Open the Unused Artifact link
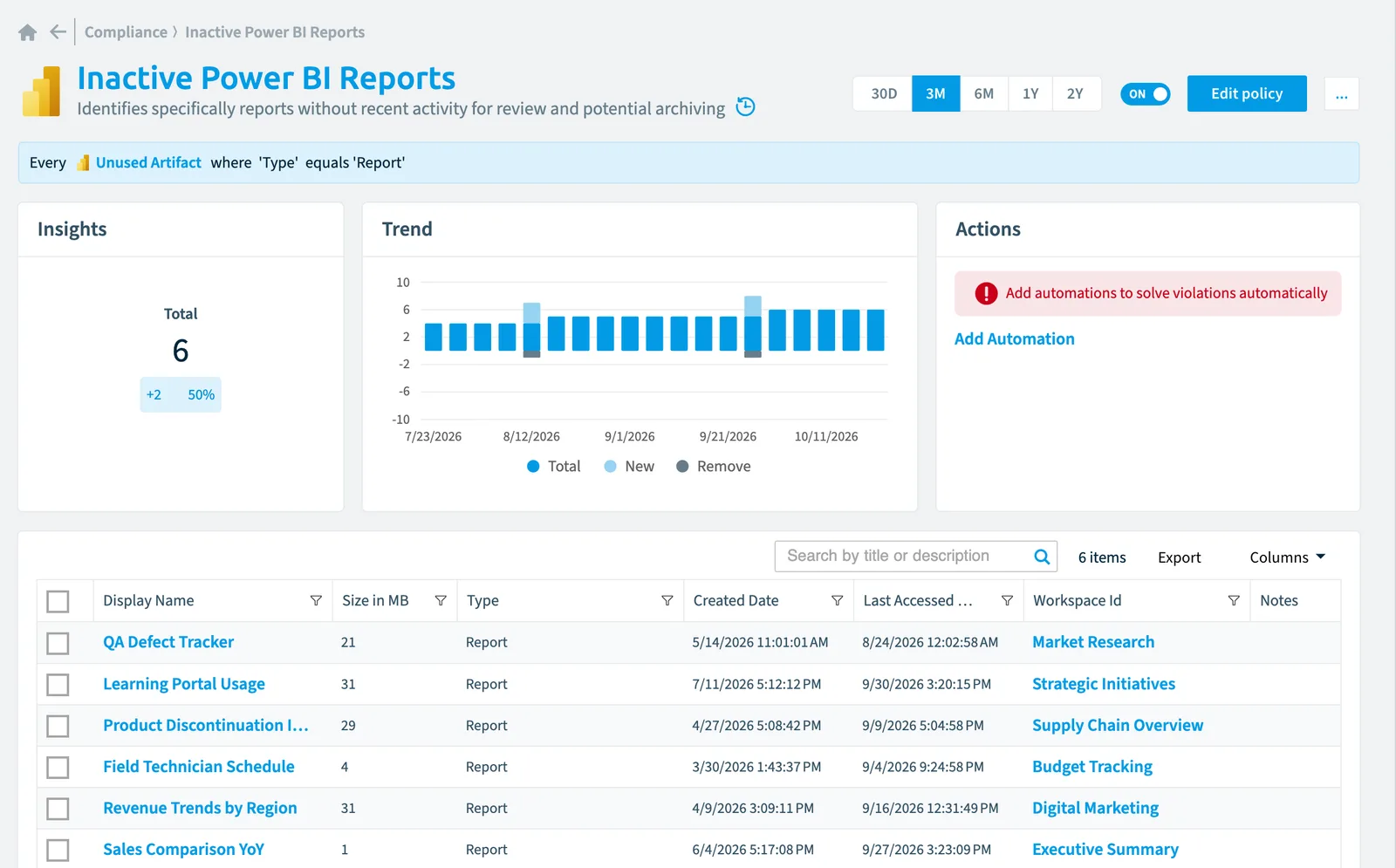Screen dimensions: 1396x868 [x=148, y=163]
